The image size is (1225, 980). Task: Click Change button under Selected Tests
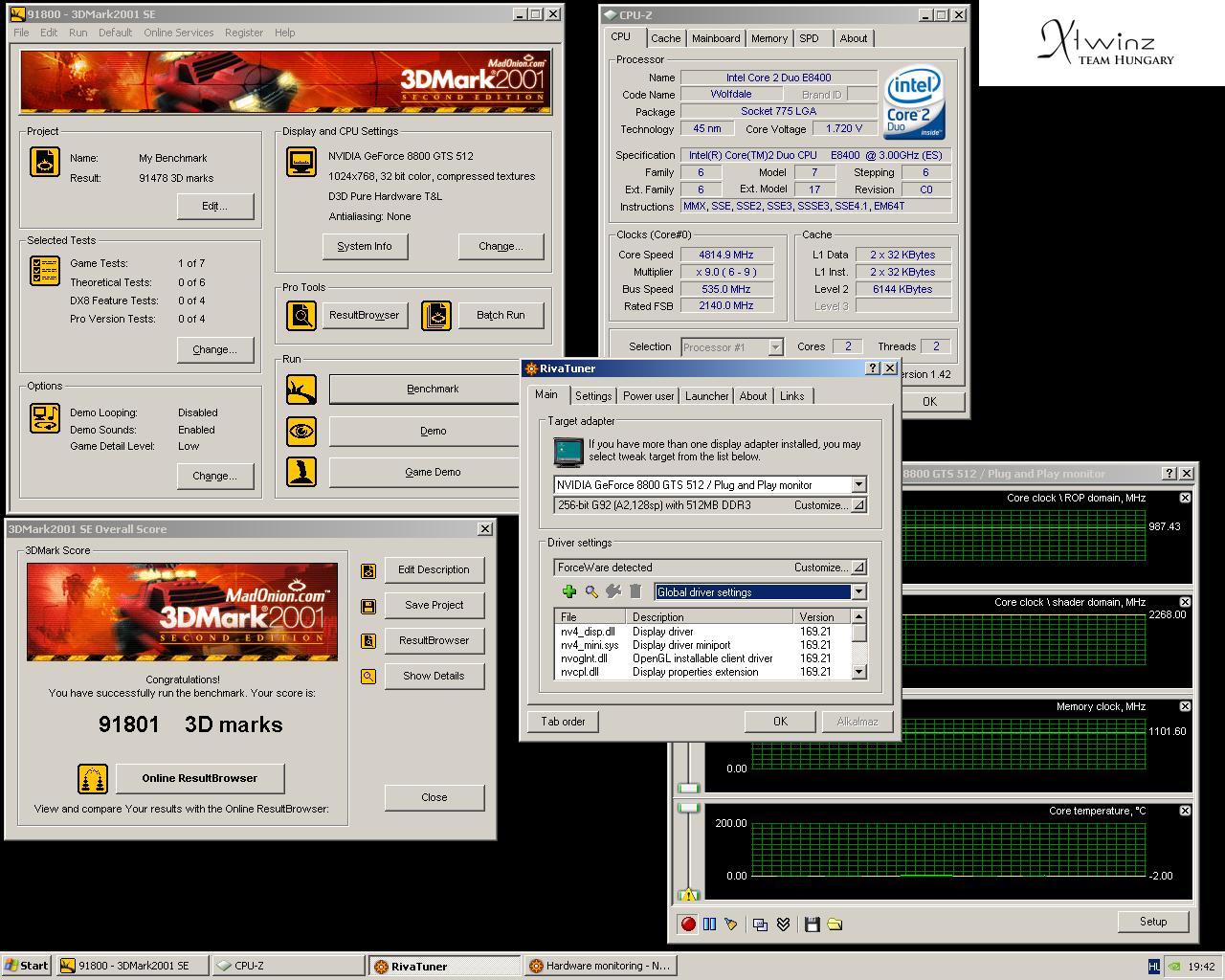coord(214,349)
